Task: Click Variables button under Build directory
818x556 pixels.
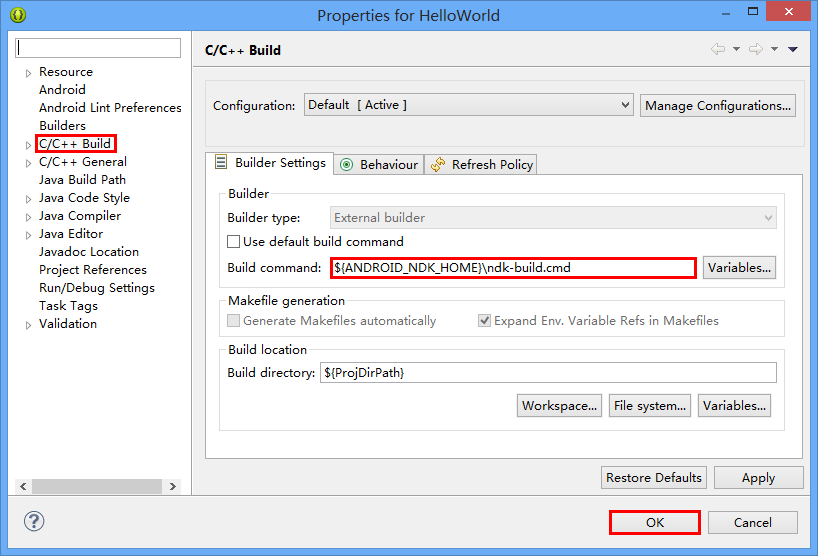Action: [734, 405]
